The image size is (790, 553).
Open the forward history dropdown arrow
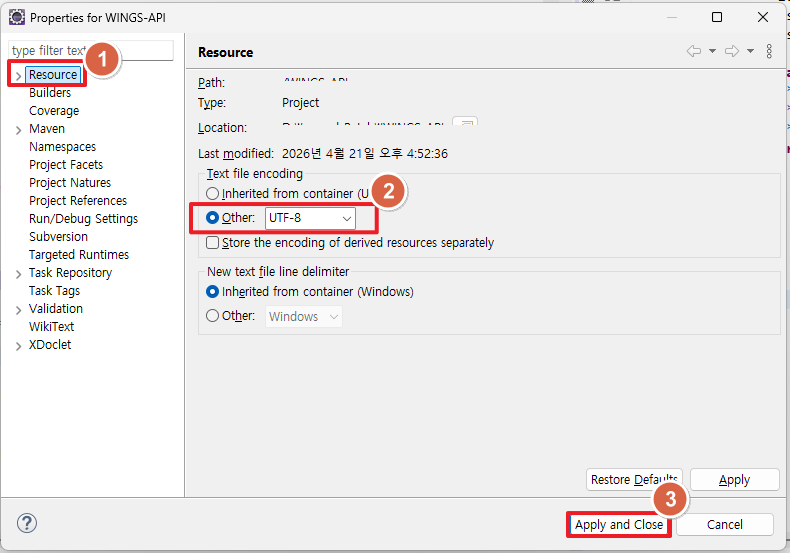click(750, 52)
